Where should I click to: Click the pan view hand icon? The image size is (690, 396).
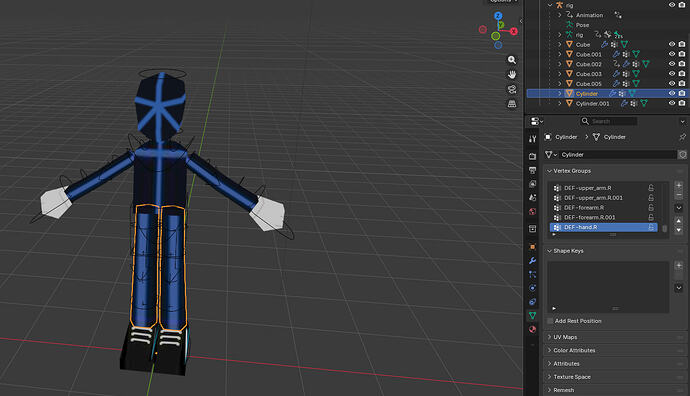pyautogui.click(x=512, y=74)
